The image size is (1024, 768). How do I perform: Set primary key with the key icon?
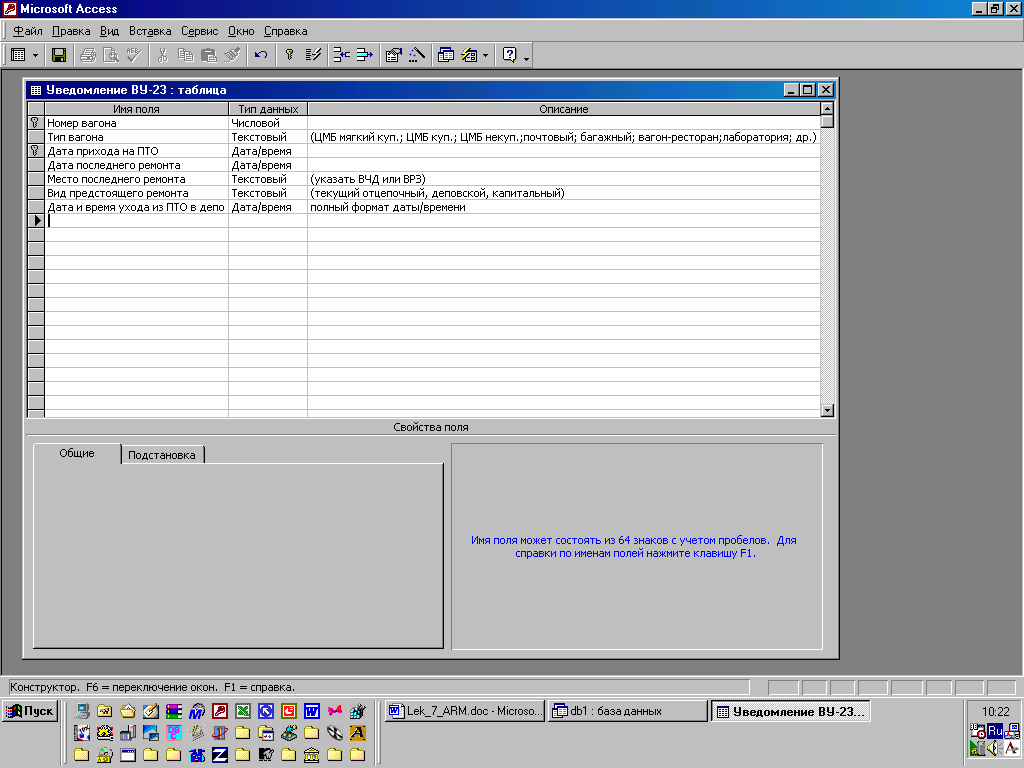tap(289, 56)
